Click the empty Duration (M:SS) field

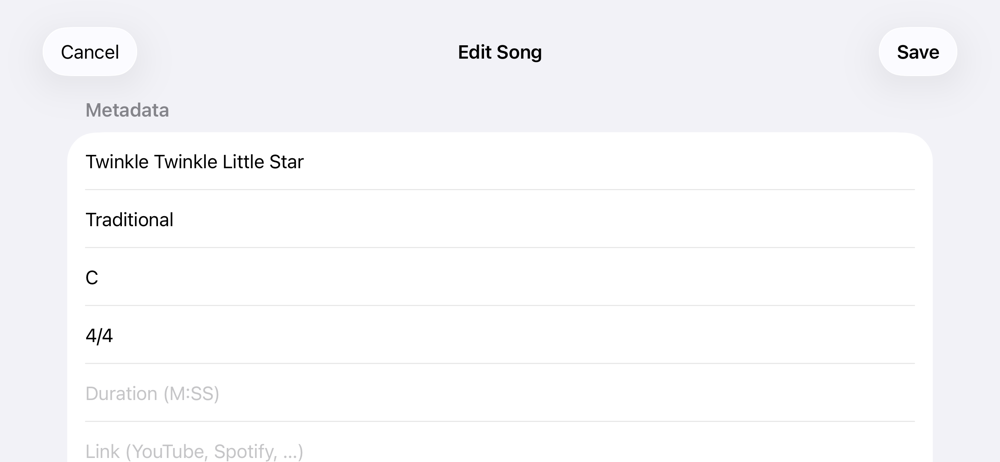500,394
